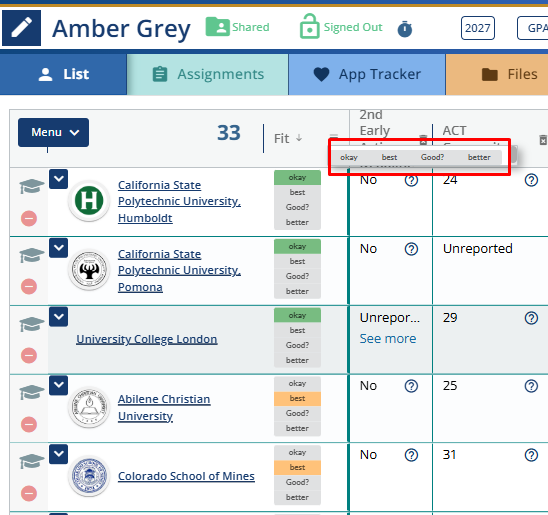Viewport: 548px width, 515px height.
Task: Switch to the List tab
Action: click(x=63, y=74)
